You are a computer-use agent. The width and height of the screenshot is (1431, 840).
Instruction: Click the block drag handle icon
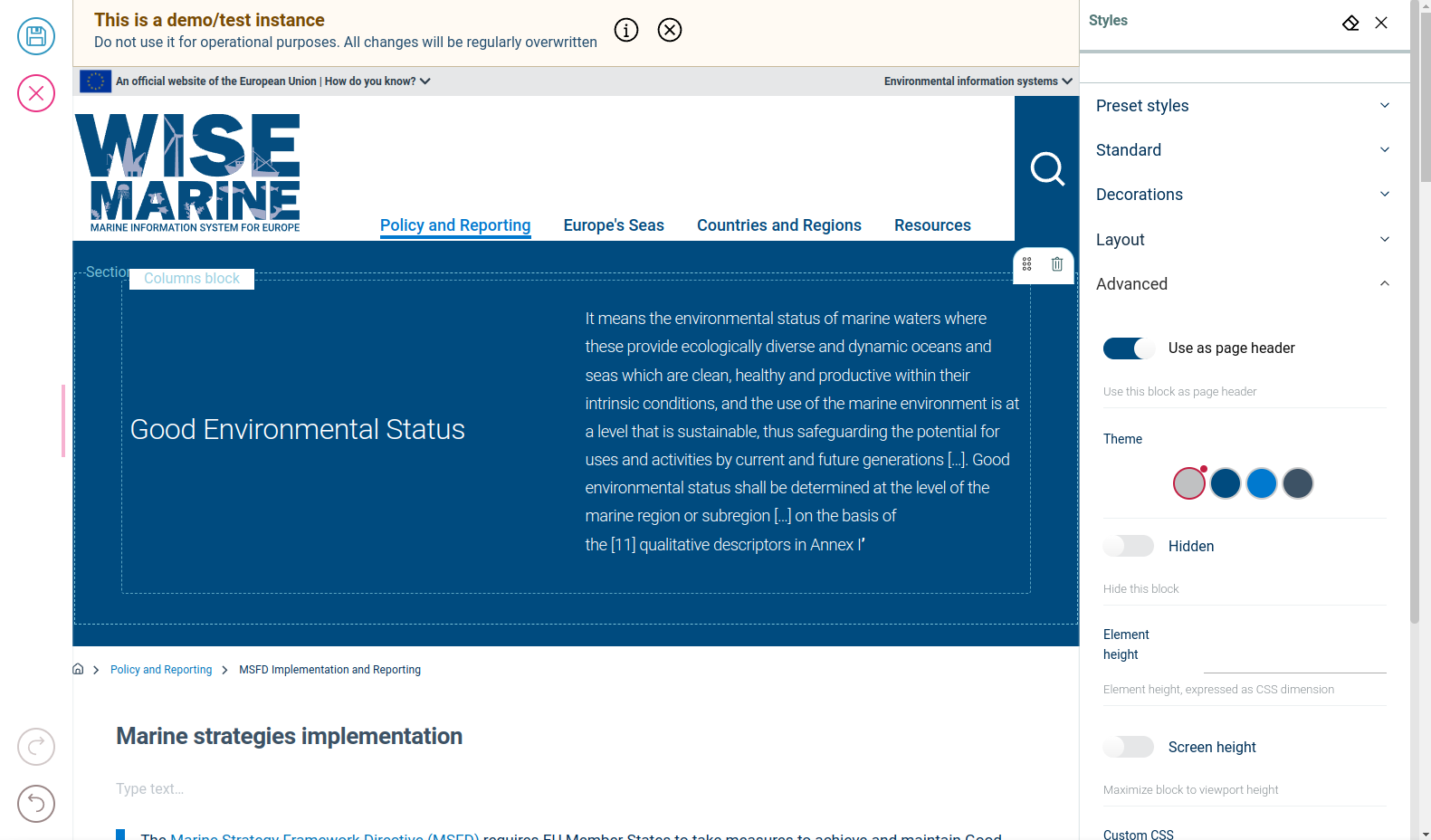coord(1027,264)
